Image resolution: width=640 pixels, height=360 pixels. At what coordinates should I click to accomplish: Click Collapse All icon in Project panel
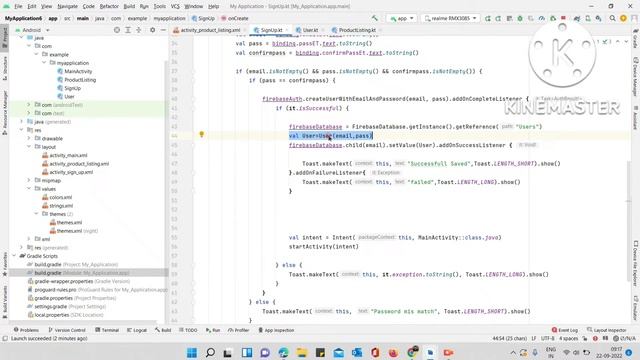[139, 30]
